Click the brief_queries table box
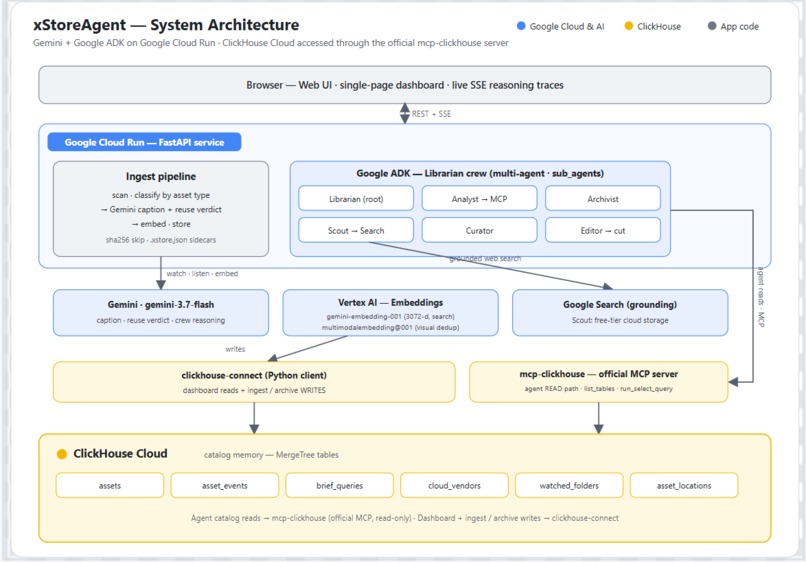Screen dimensions: 806x562 pyautogui.click(x=339, y=485)
